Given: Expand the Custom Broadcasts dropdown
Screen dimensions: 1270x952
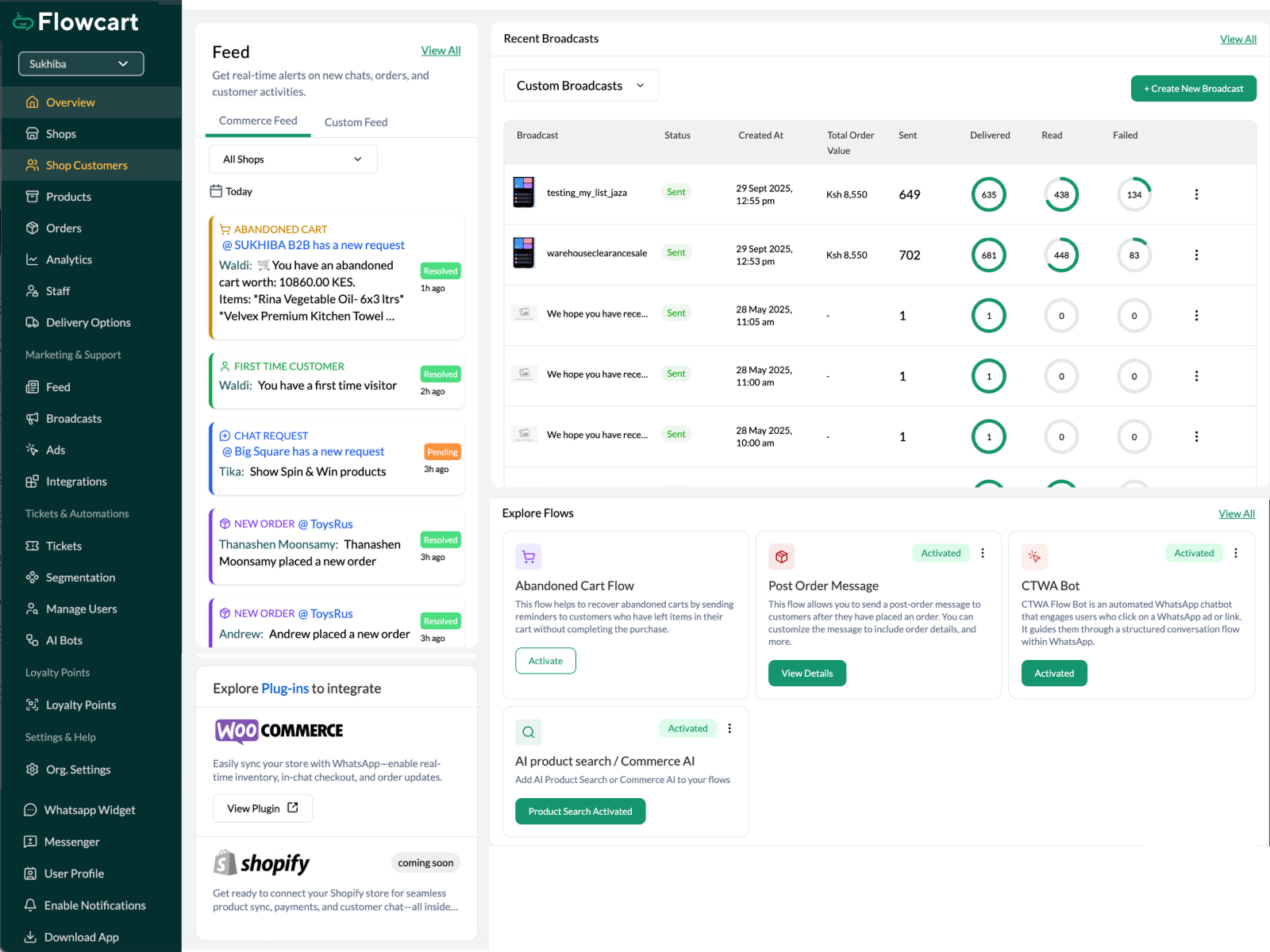Looking at the screenshot, I should point(580,86).
